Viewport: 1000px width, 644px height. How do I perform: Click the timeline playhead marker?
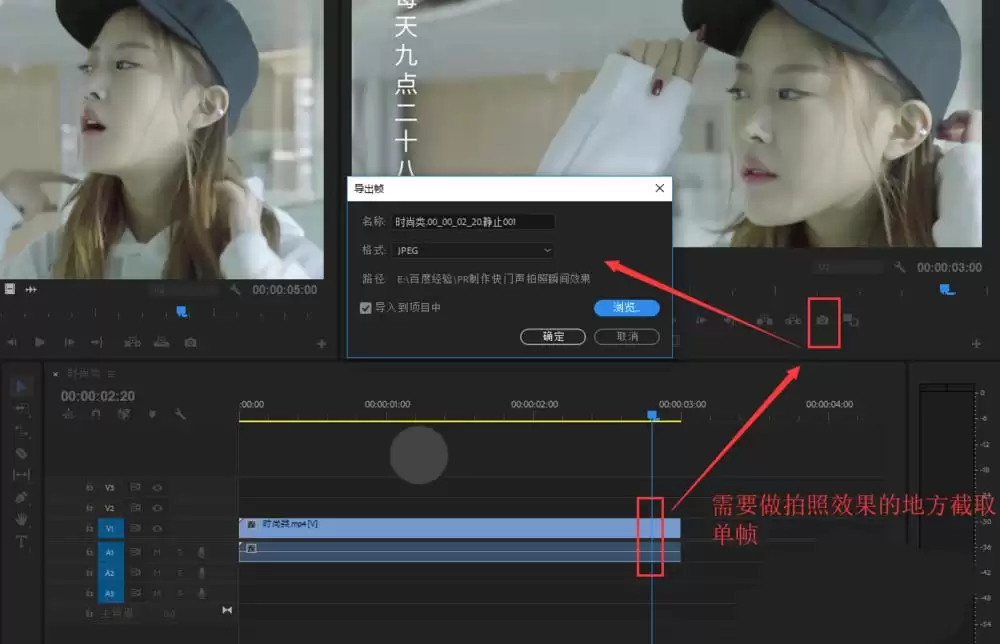click(652, 416)
